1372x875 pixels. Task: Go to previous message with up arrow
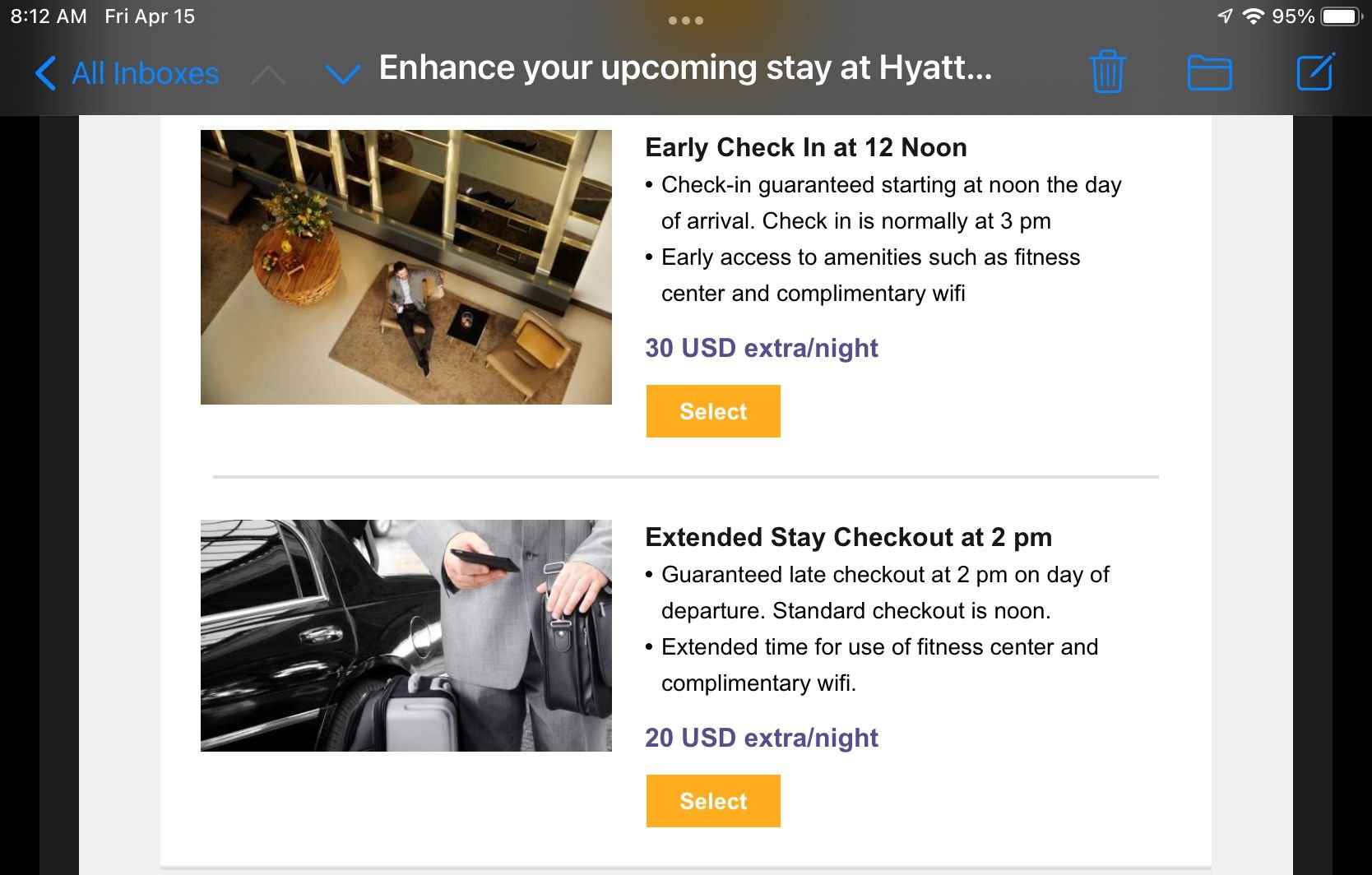pyautogui.click(x=268, y=75)
